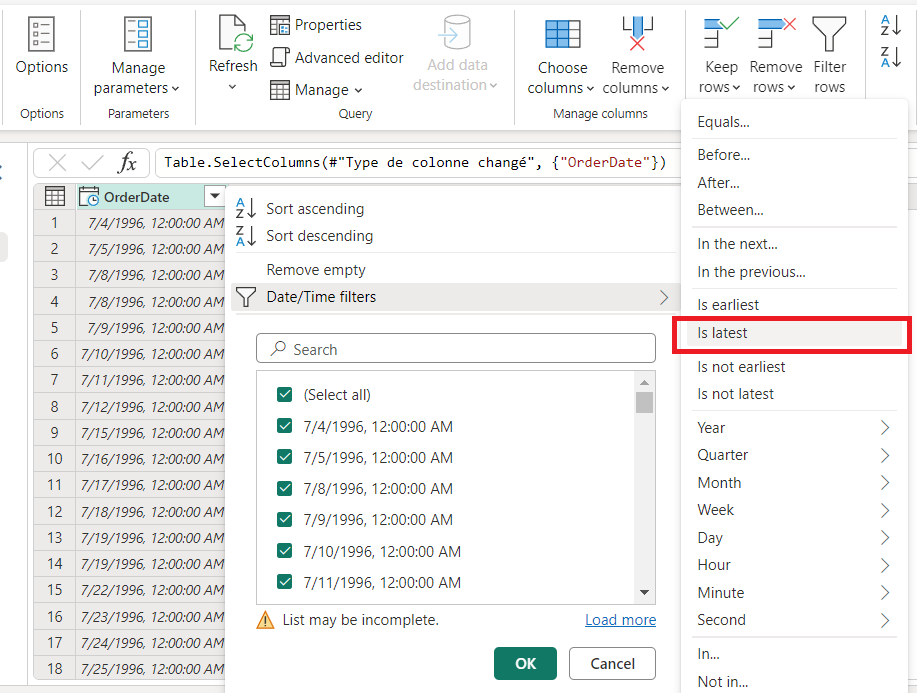Sort ascending using ribbon A-Z icon
The height and width of the screenshot is (693, 917).
pyautogui.click(x=891, y=25)
